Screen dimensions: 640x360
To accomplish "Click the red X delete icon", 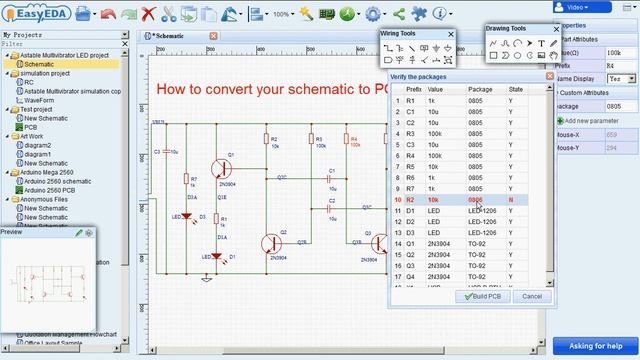I will click(x=149, y=14).
